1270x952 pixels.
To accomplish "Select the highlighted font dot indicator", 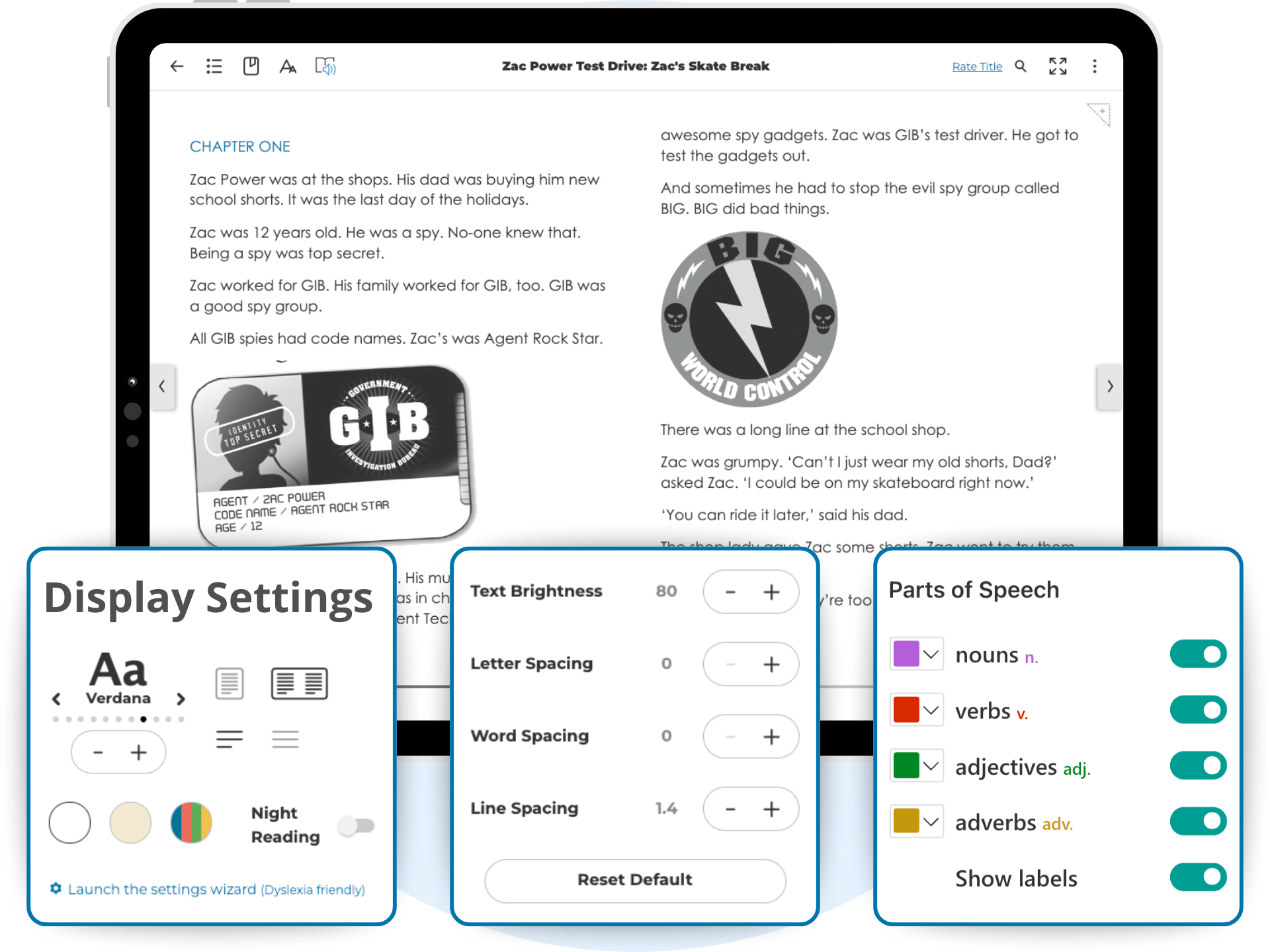I will point(144,719).
